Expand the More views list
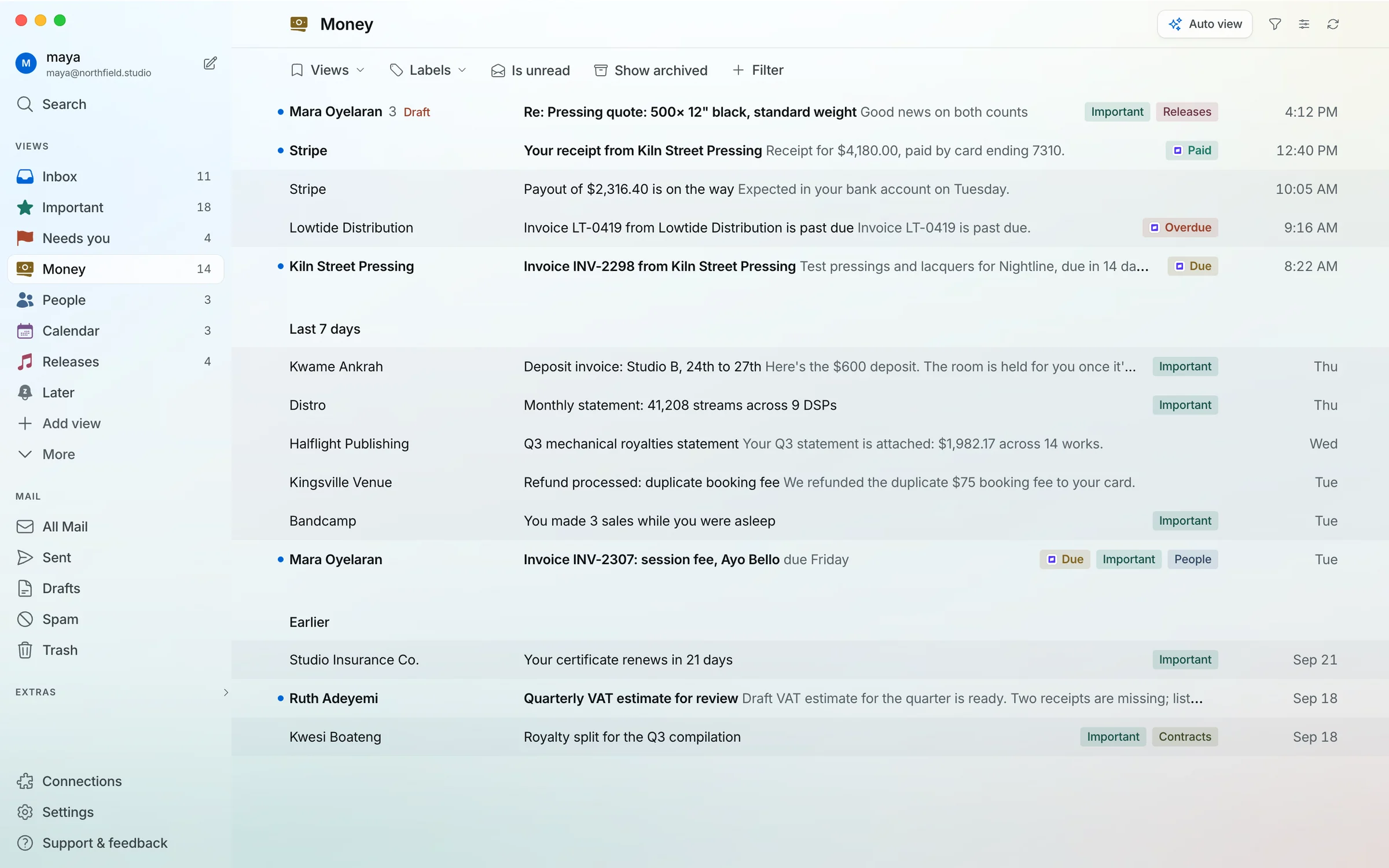The width and height of the screenshot is (1389, 868). pos(116,454)
